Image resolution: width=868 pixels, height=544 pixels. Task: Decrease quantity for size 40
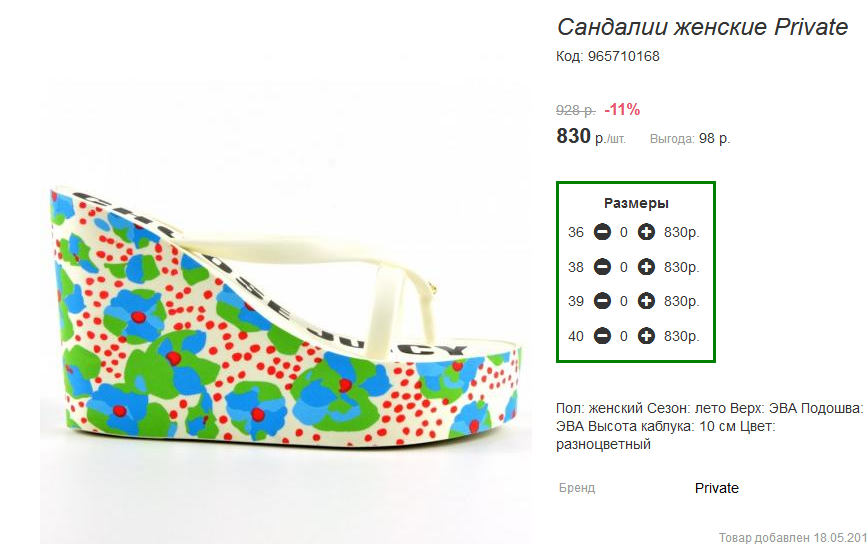tap(602, 336)
